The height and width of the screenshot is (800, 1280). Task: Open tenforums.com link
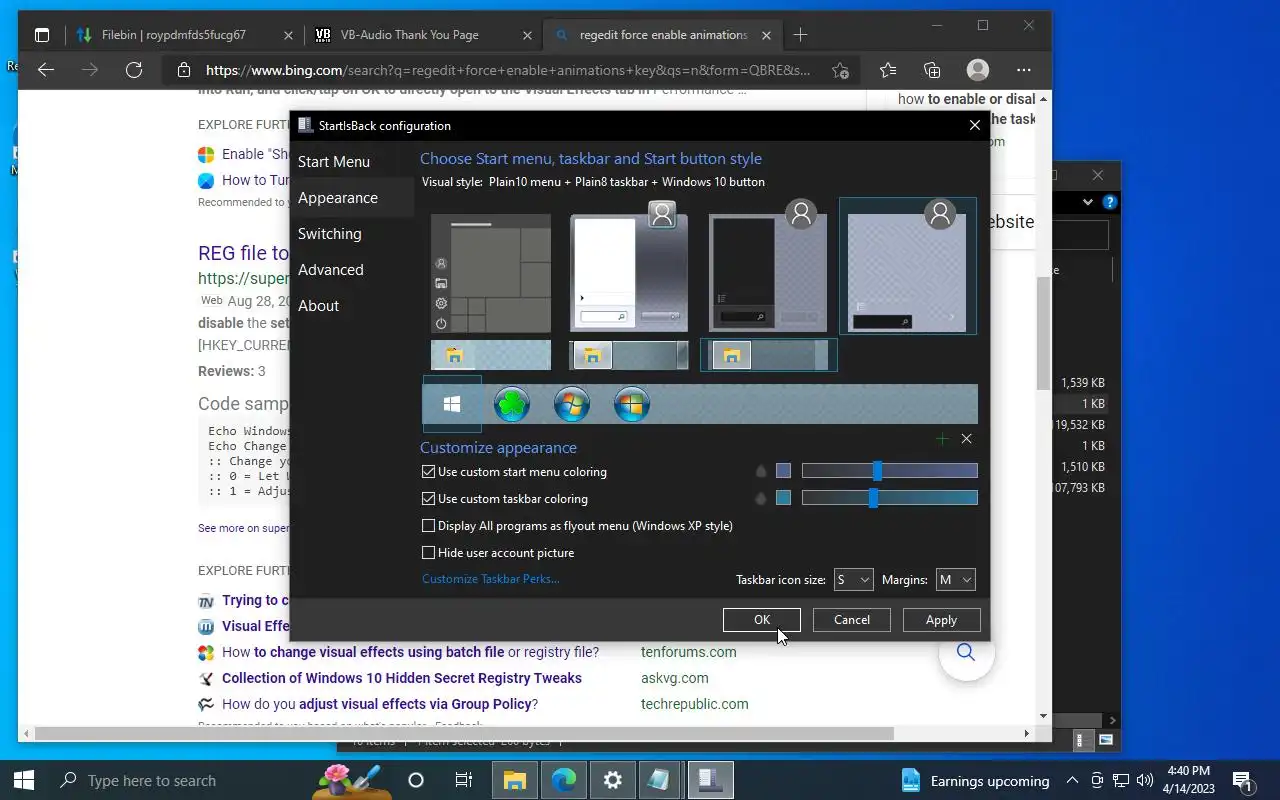pyautogui.click(x=689, y=652)
